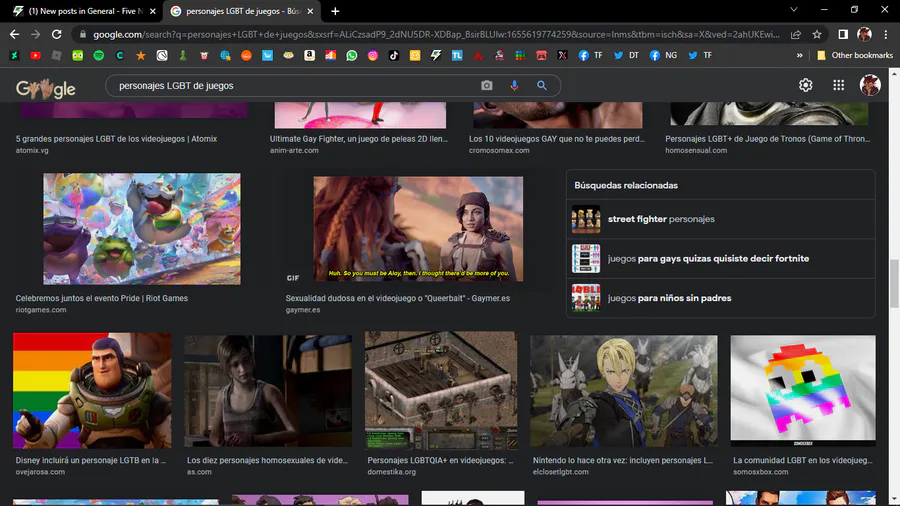Screen dimensions: 900x506
Task: Share this page from address bar
Action: click(x=796, y=34)
